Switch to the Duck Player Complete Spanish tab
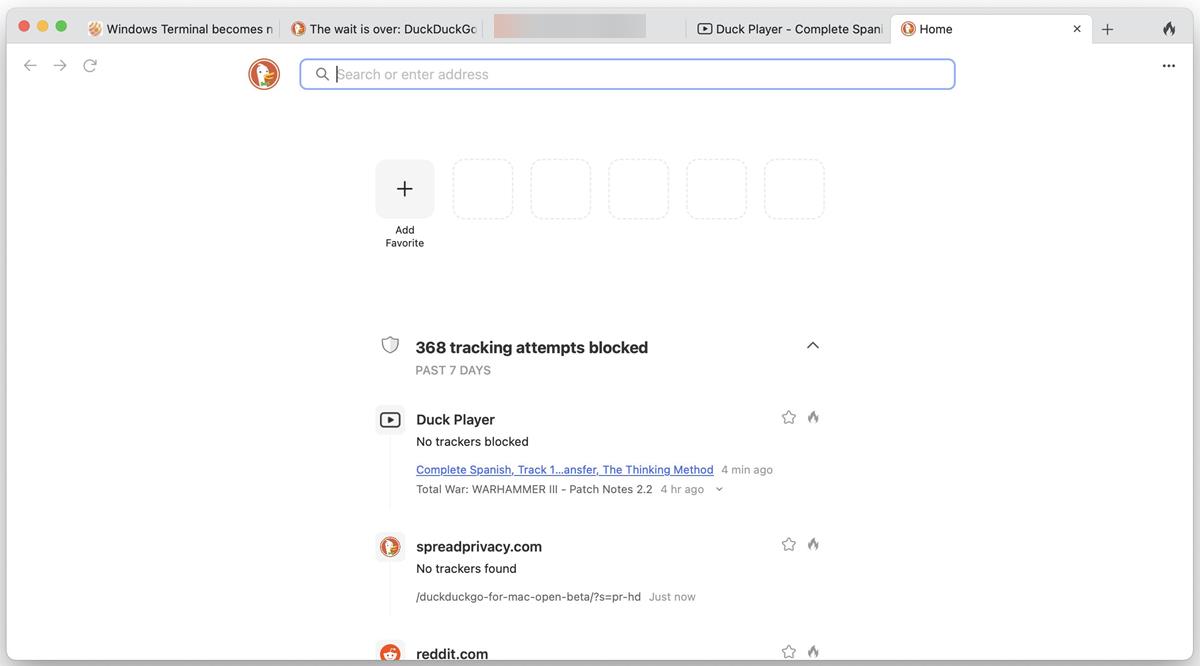Screen dimensions: 1200x666 (x=790, y=28)
